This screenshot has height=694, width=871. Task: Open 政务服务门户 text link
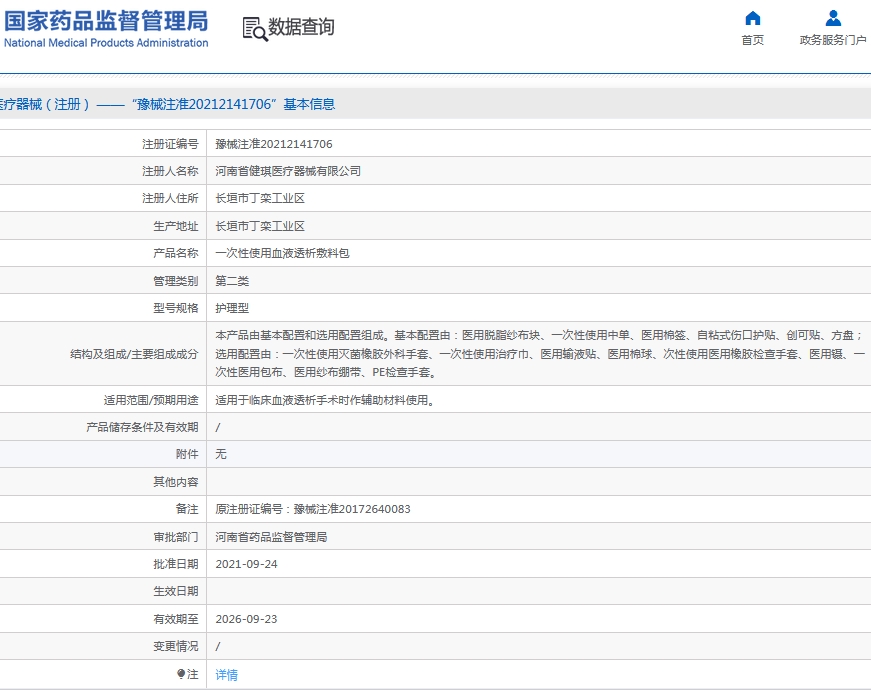click(833, 40)
